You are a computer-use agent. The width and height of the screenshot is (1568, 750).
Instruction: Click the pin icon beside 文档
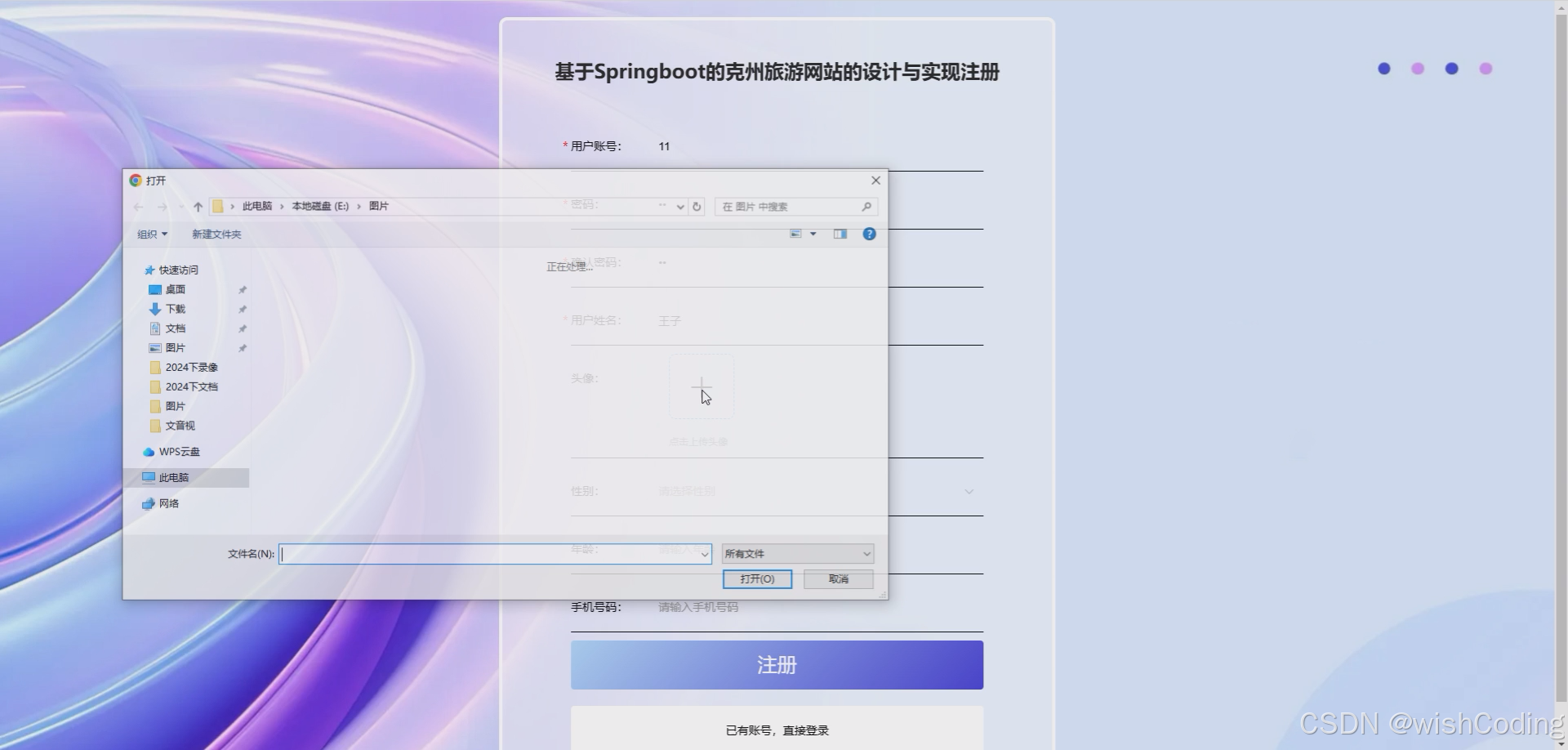pos(242,329)
